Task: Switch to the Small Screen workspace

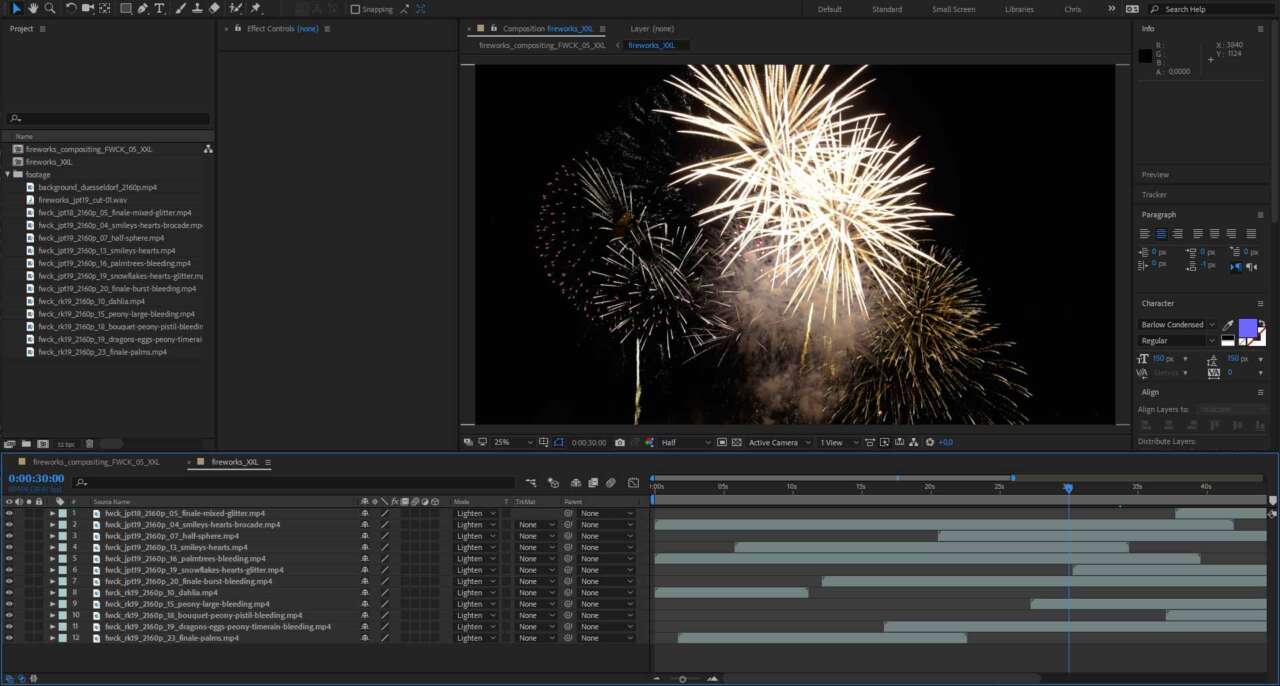Action: click(x=953, y=9)
